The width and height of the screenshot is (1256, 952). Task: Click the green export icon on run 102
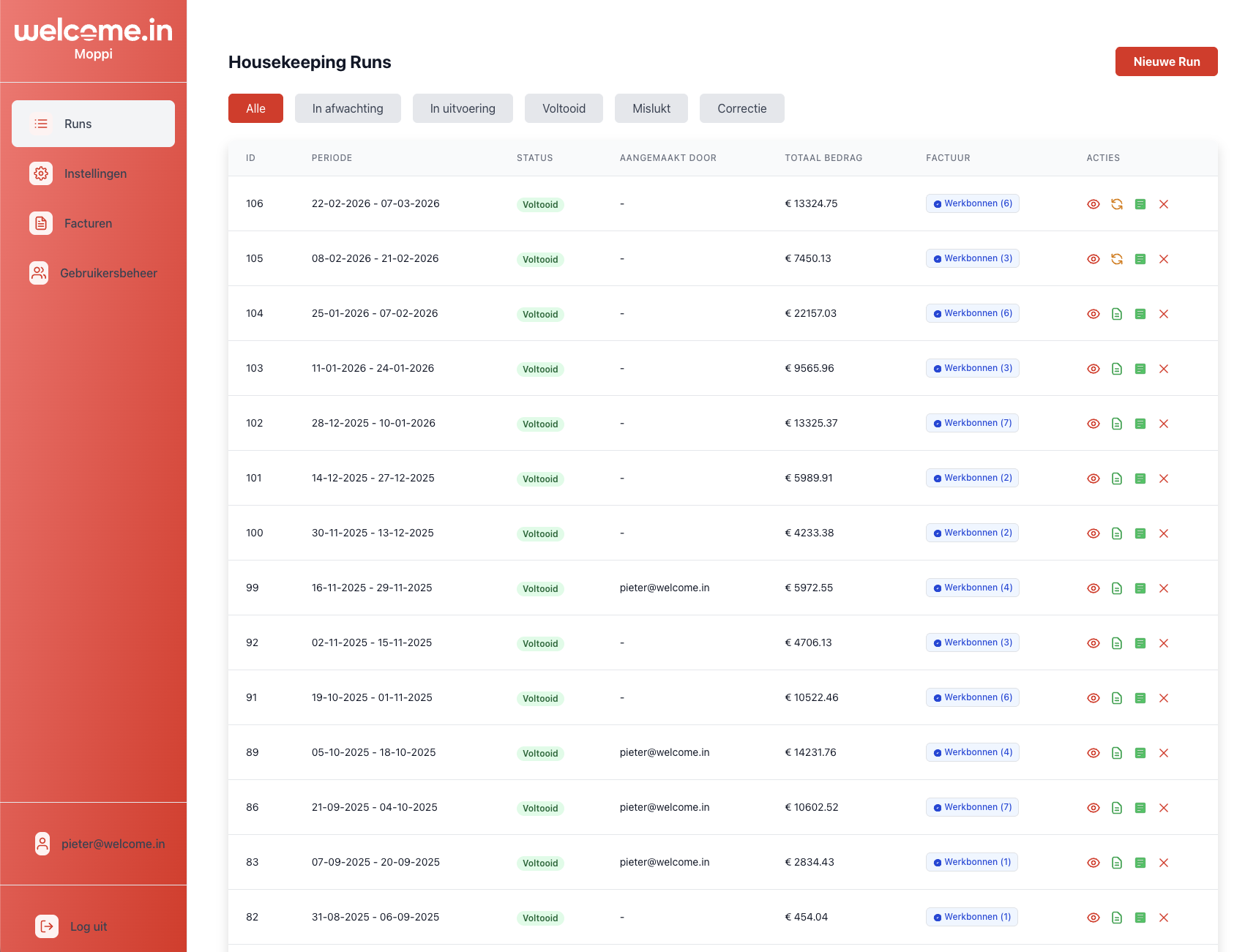click(1140, 423)
